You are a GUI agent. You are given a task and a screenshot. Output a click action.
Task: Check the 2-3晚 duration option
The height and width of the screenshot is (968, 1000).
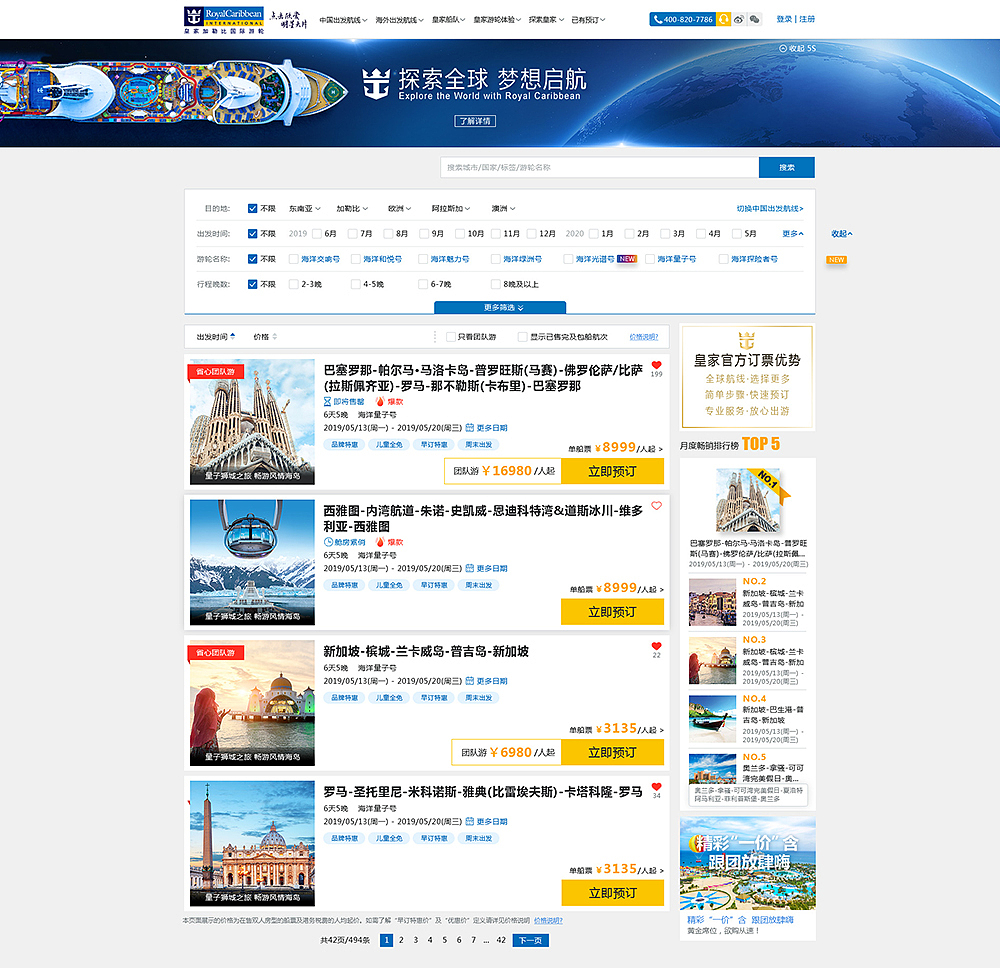click(x=293, y=284)
